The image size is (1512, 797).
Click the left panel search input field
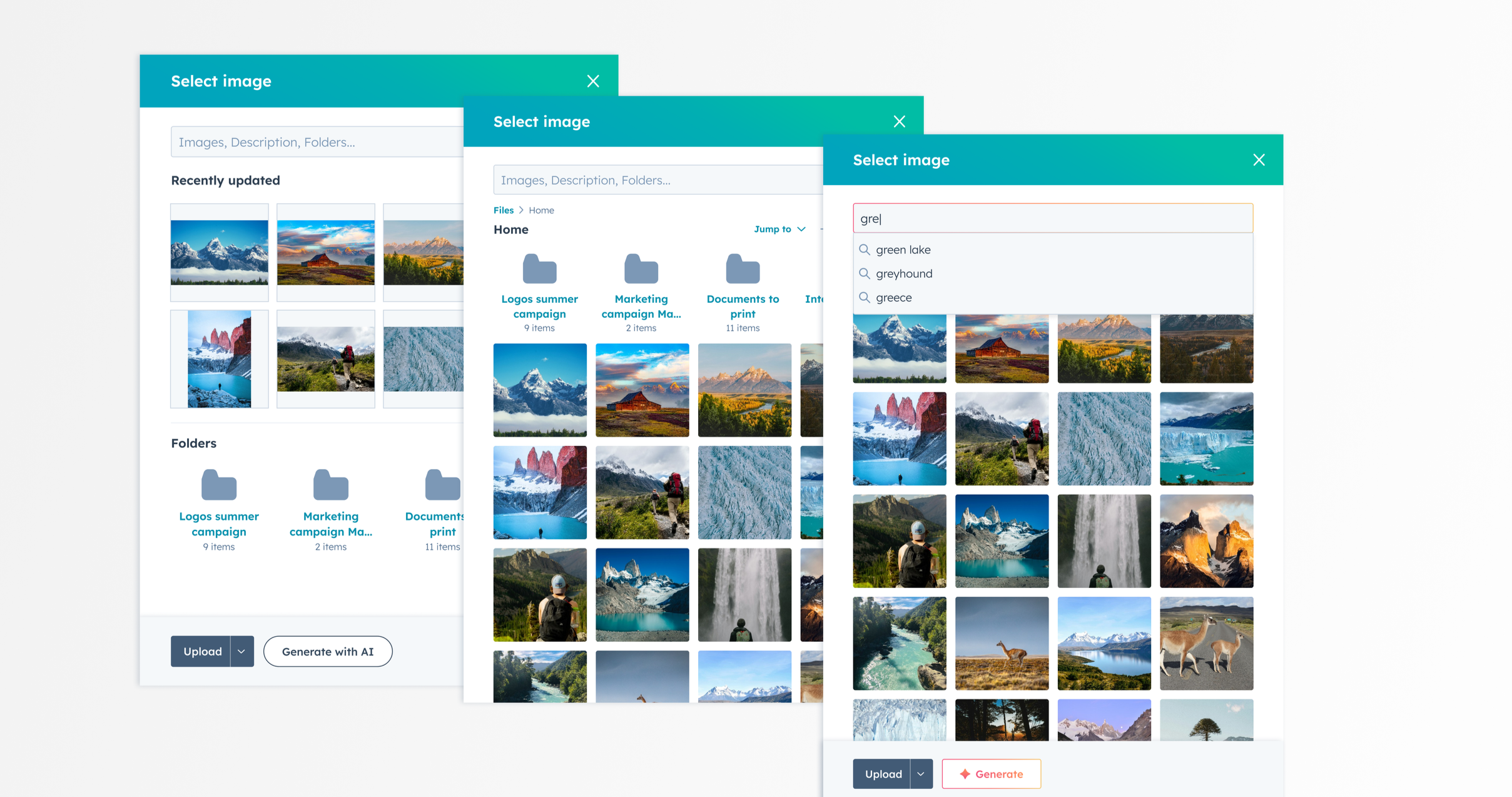(x=316, y=142)
